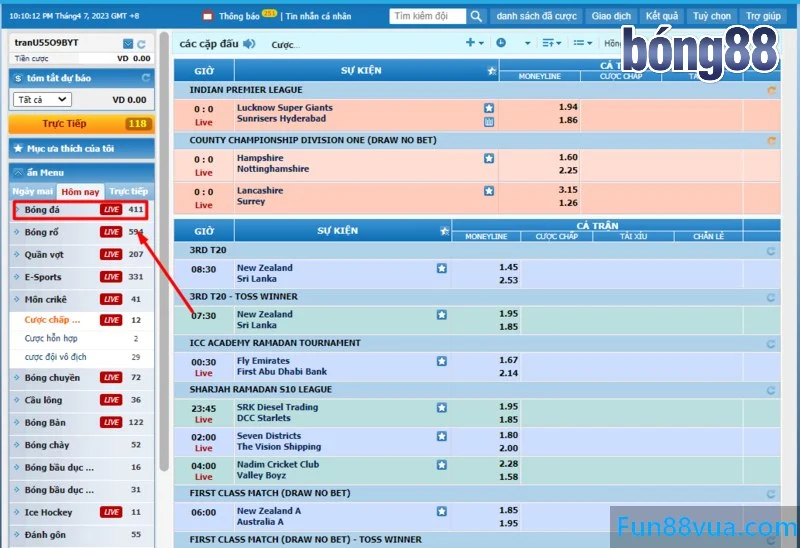Refresh the tóm tắt dự báo panel

pyautogui.click(x=147, y=77)
